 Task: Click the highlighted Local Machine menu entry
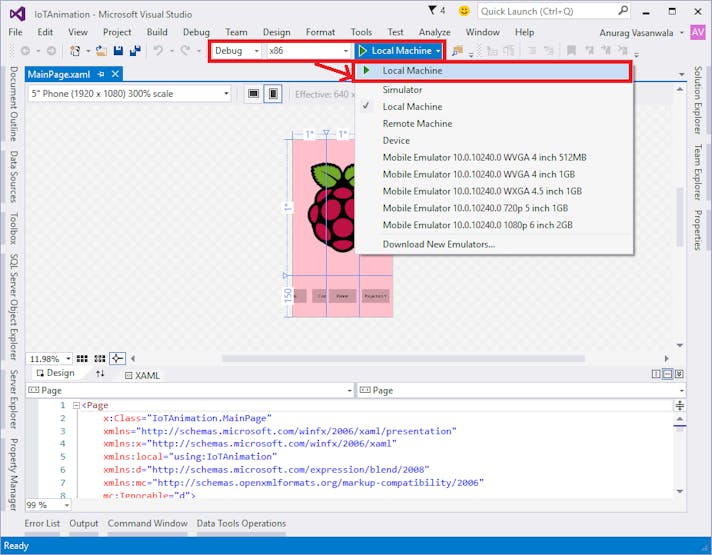click(x=492, y=71)
